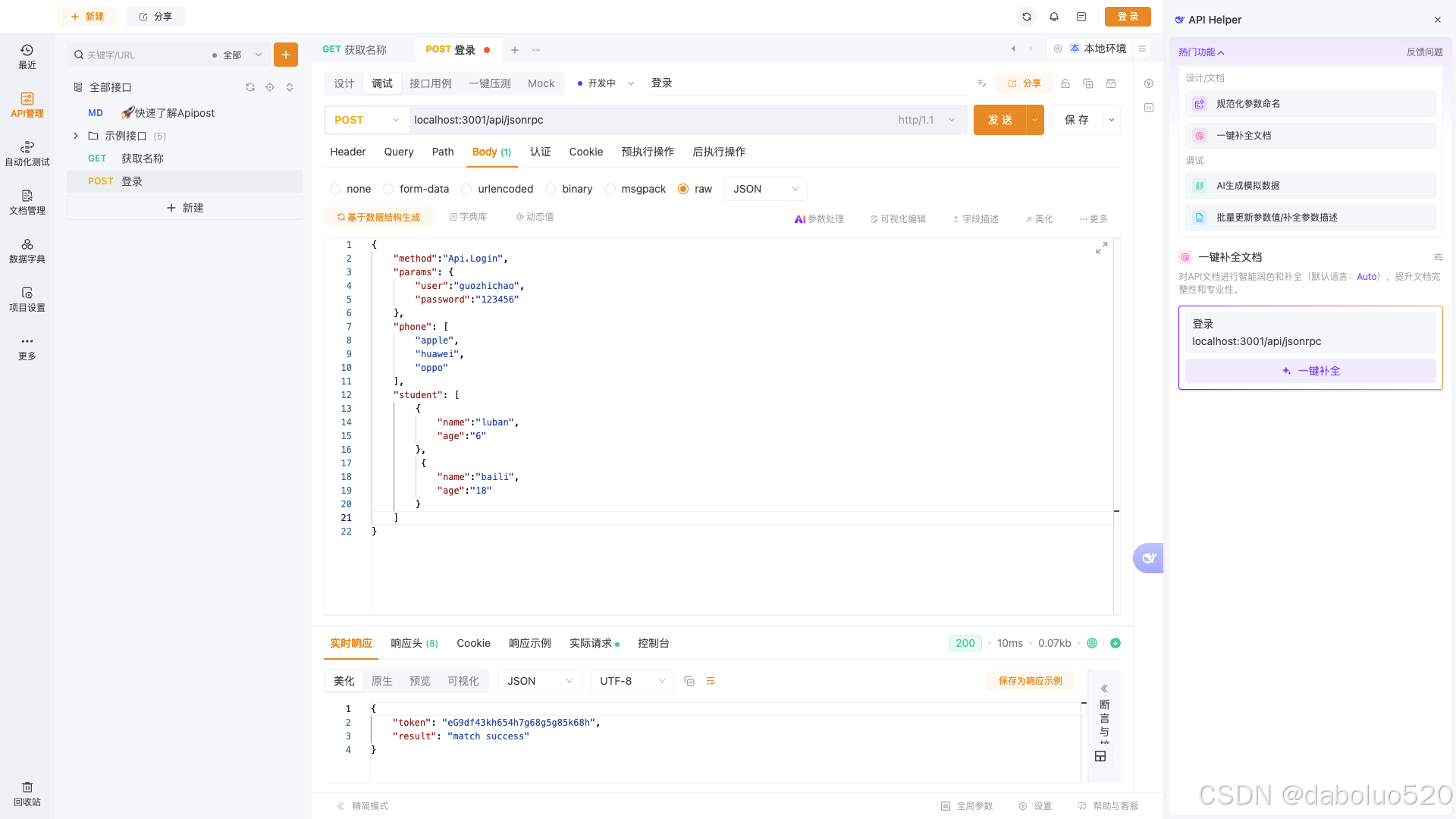Select the binary body radio button
The image size is (1456, 819).
click(x=551, y=189)
